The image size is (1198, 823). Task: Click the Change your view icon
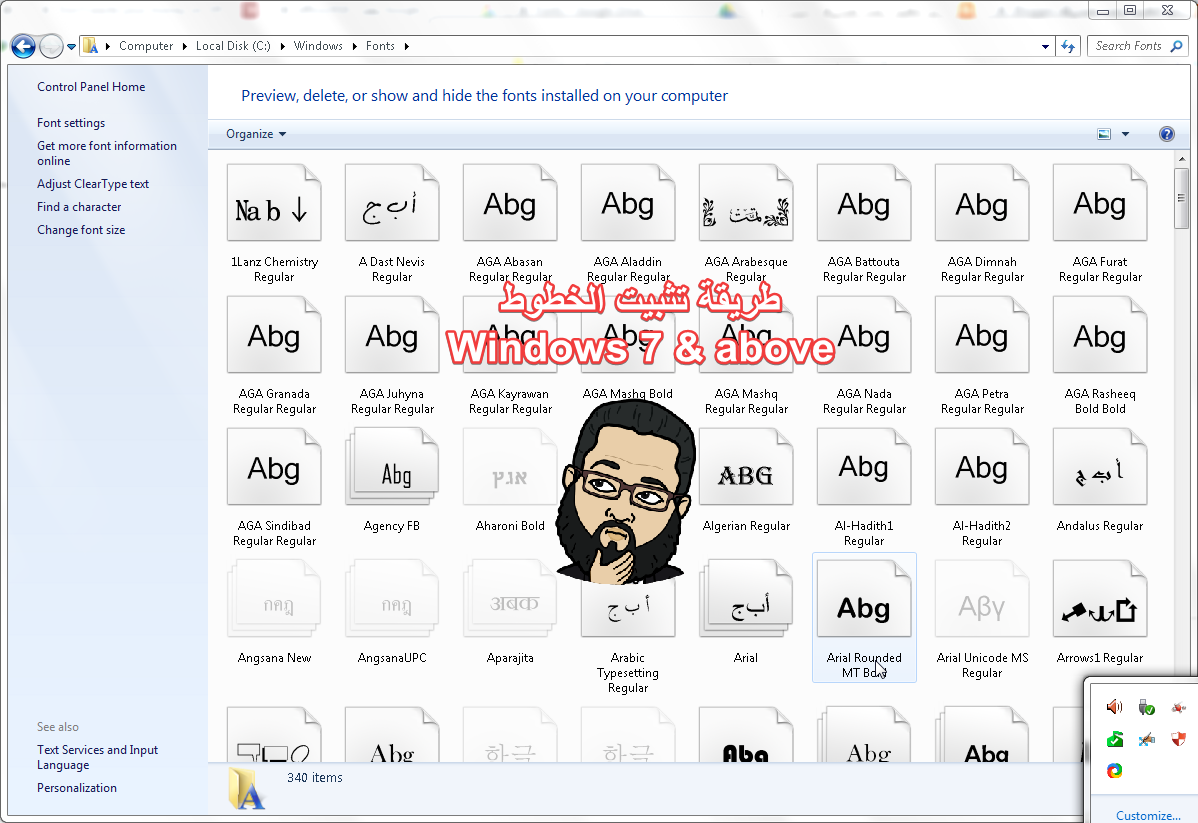pos(1104,134)
